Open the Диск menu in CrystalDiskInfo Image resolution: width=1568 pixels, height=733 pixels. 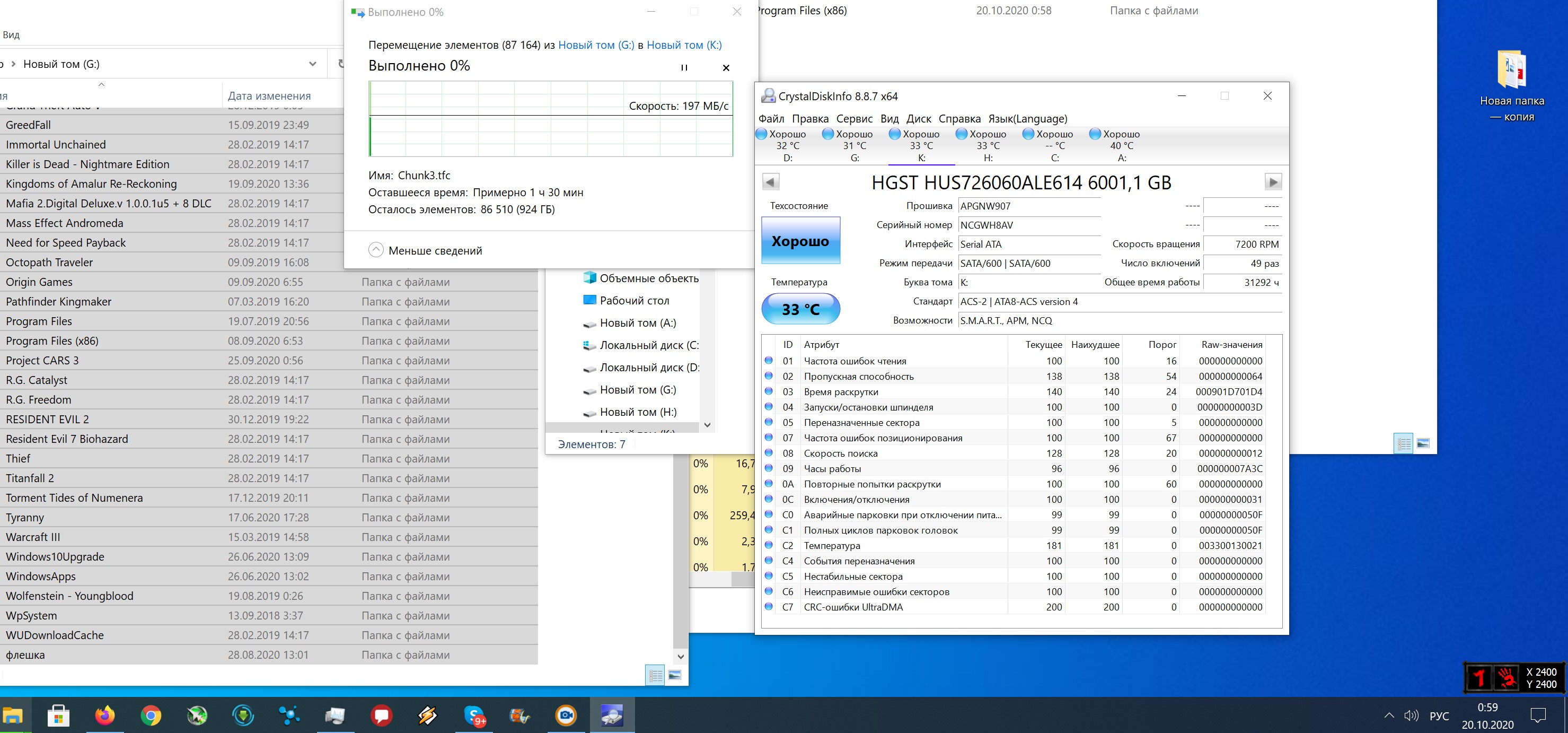918,119
